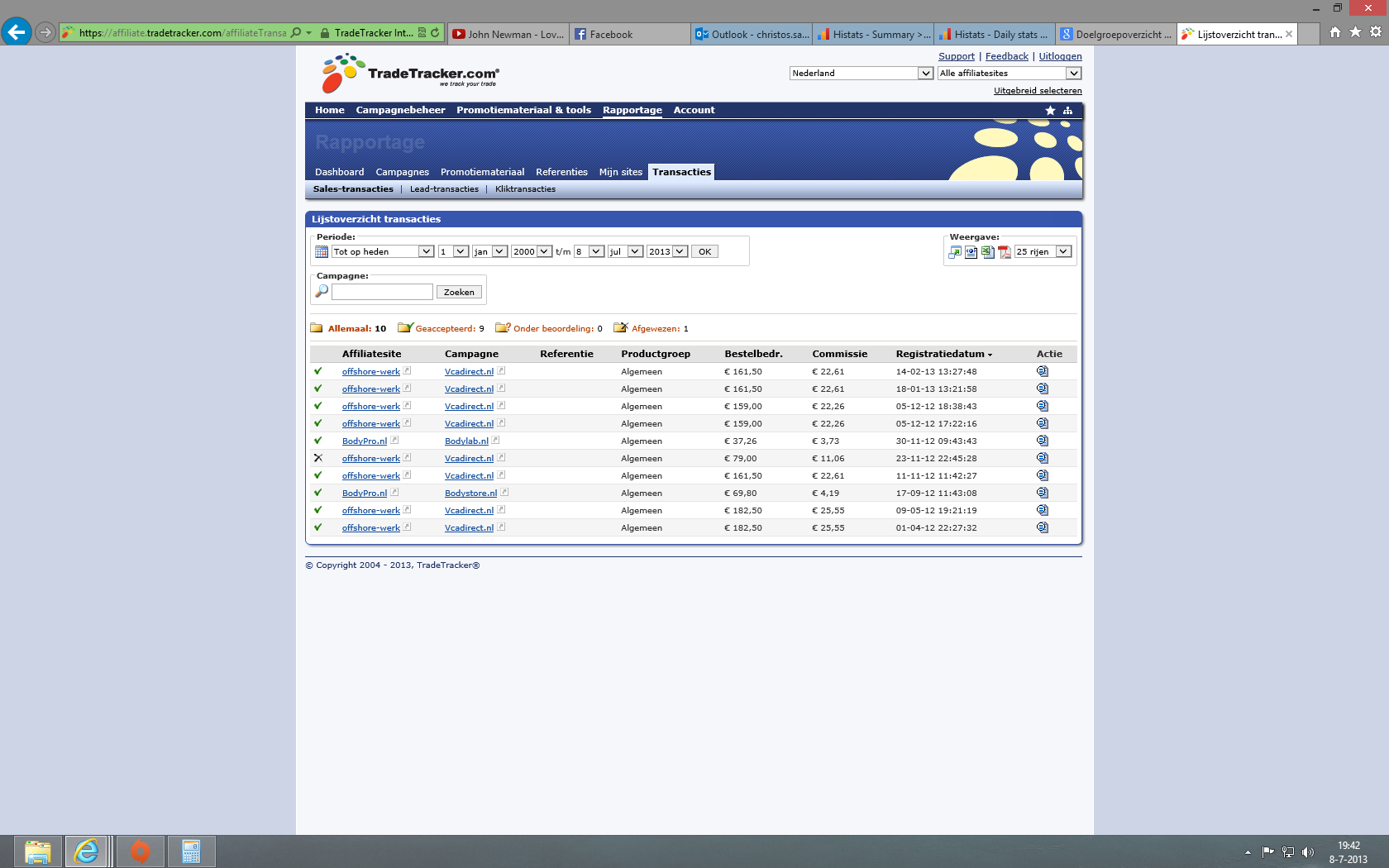Click in the Campagne search field
The width and height of the screenshot is (1389, 868).
tap(382, 292)
